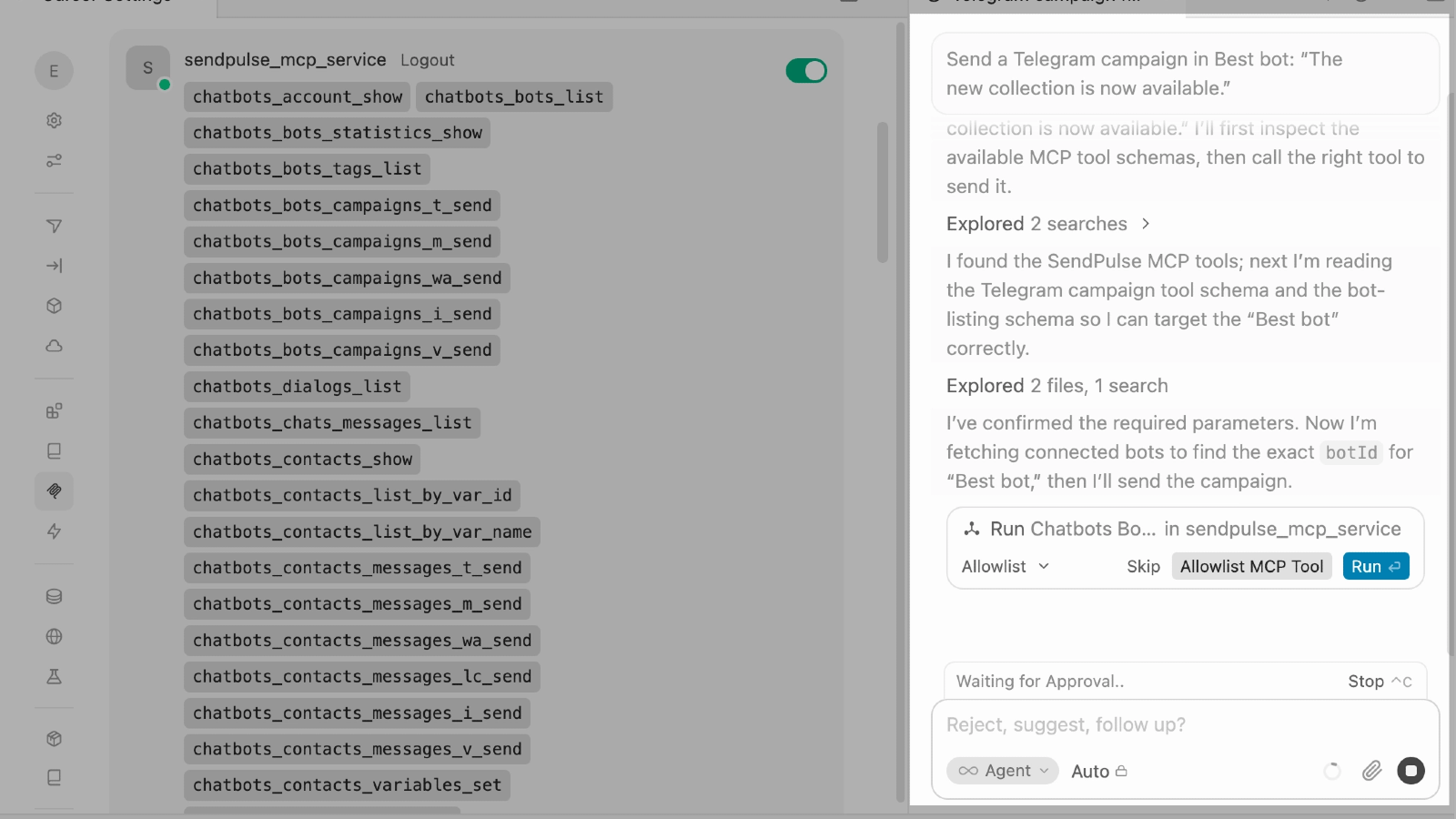Screen dimensions: 1456x819
Task: Open the lightning bolt sidebar icon
Action: tap(54, 531)
